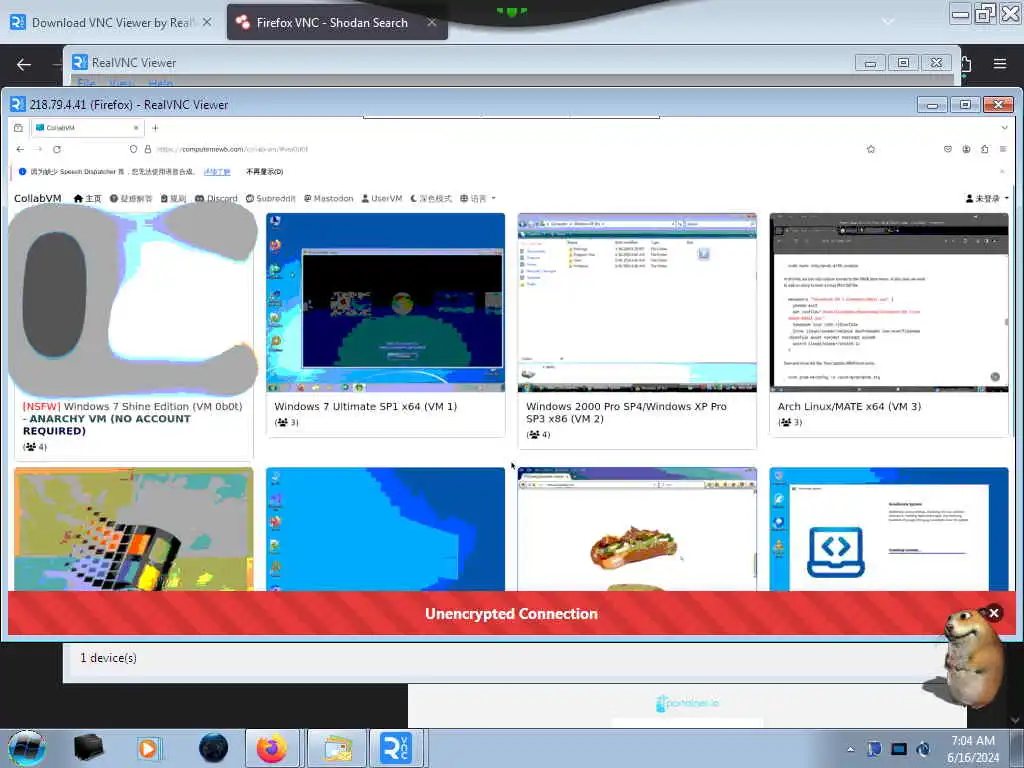Open the remote Firefox account icon
Image resolution: width=1024 pixels, height=768 pixels.
[x=966, y=150]
